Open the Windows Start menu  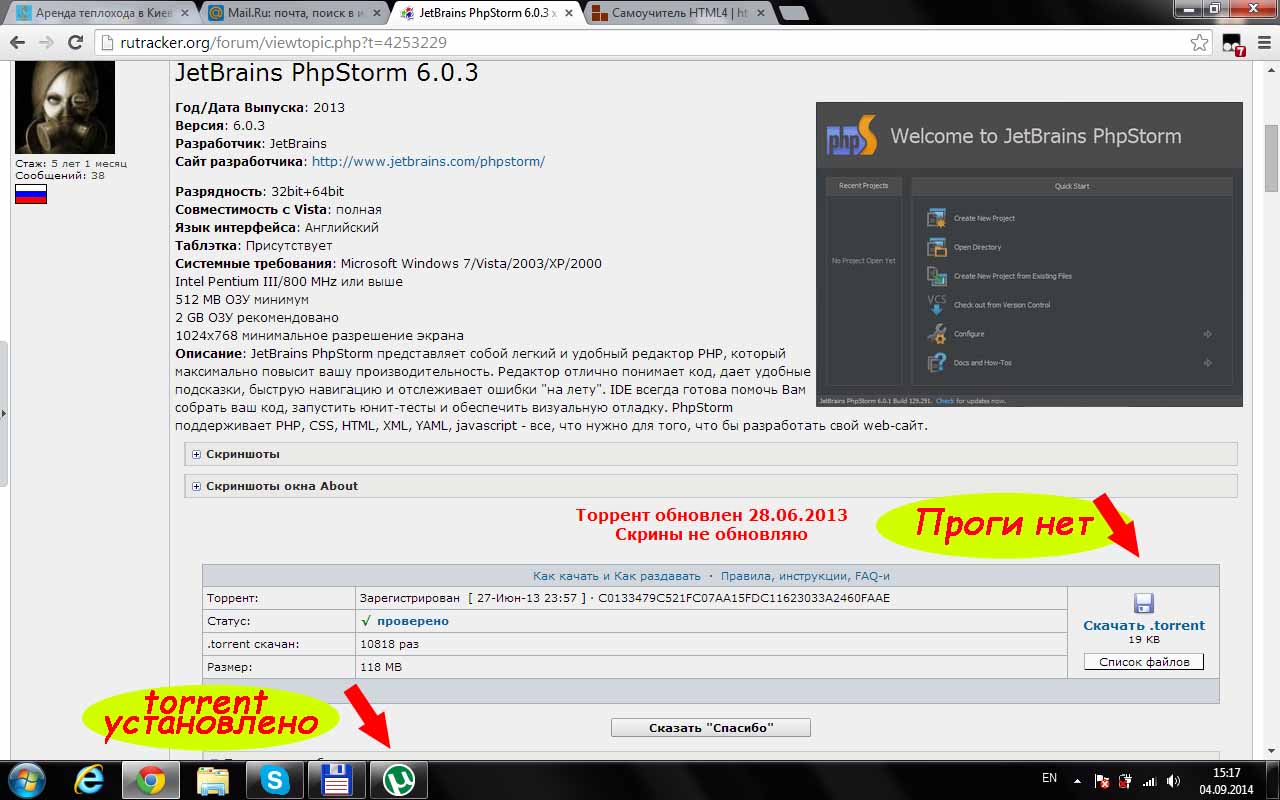click(x=27, y=780)
